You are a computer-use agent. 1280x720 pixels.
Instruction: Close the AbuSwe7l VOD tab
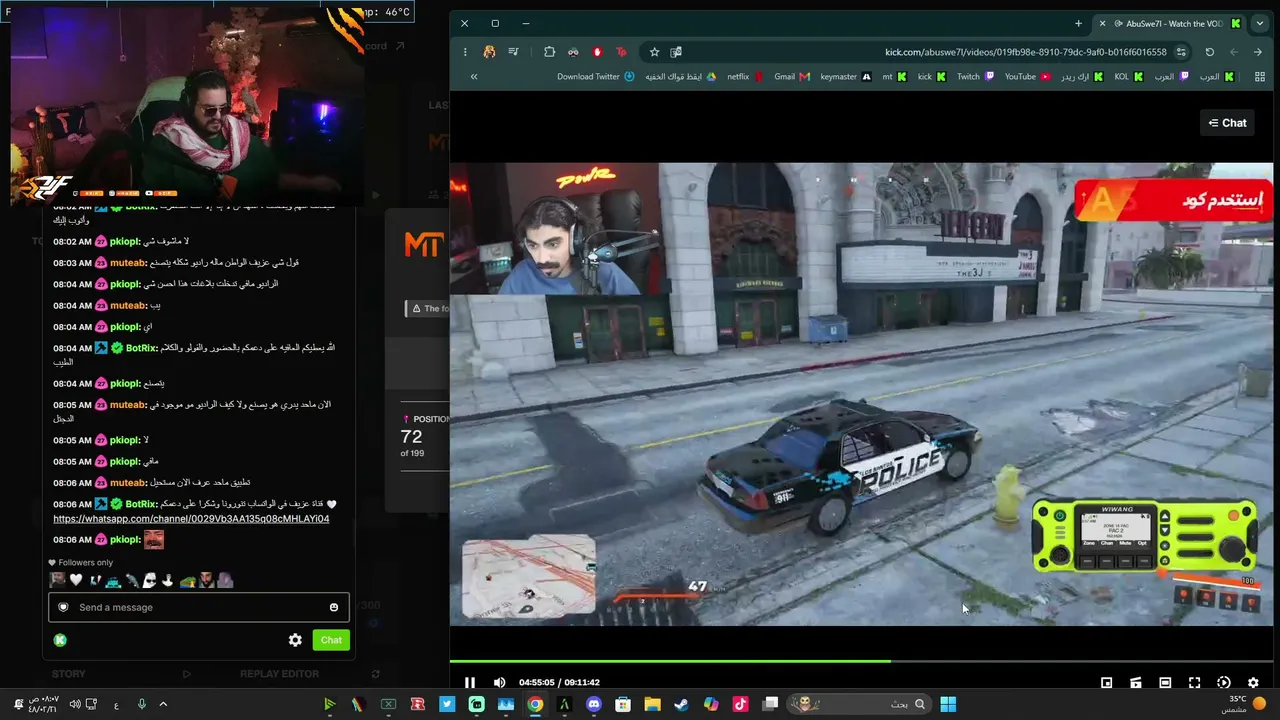(1102, 23)
